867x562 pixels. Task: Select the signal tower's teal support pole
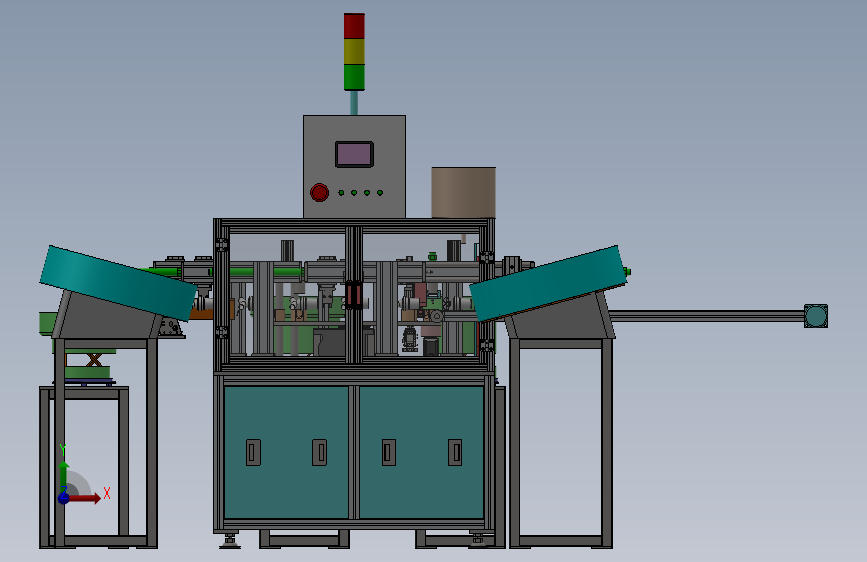click(354, 103)
